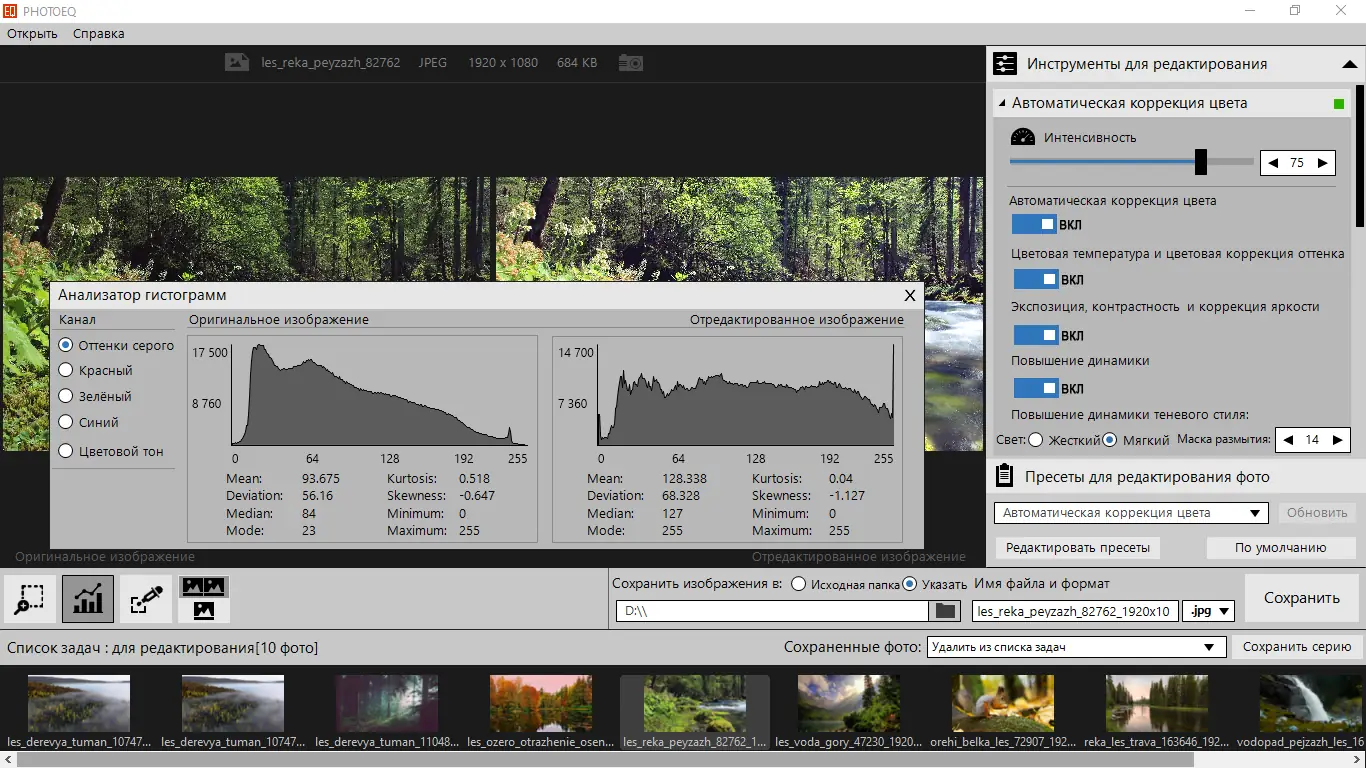
Task: Click the camera info icon in header
Action: click(x=630, y=62)
